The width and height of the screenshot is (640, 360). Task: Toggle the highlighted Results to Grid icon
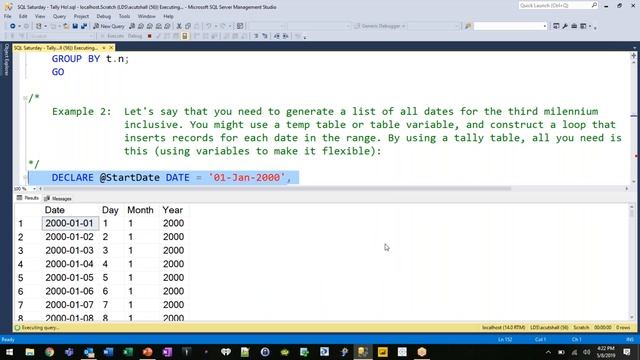pos(184,36)
